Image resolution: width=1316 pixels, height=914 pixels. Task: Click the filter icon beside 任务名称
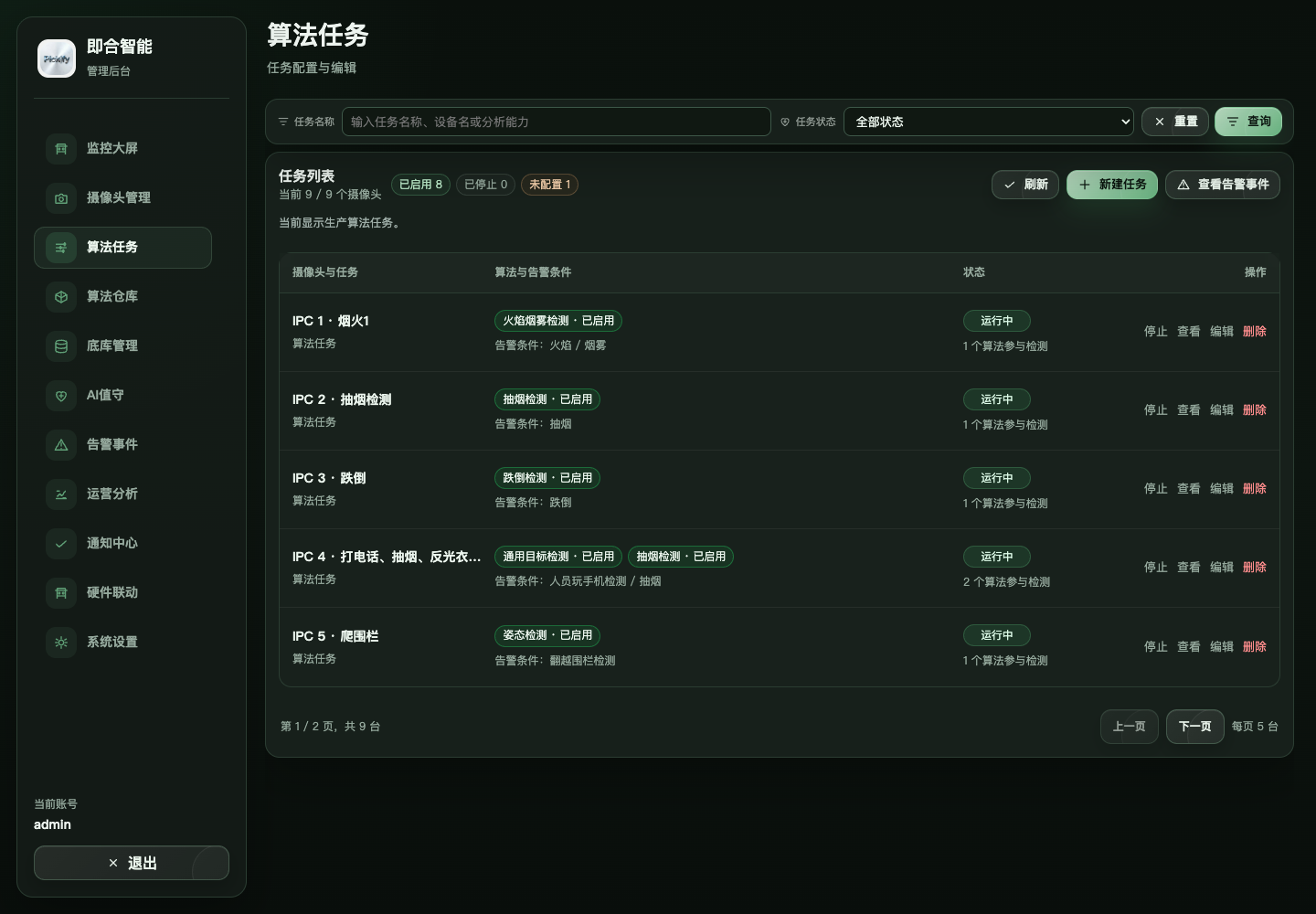[283, 122]
